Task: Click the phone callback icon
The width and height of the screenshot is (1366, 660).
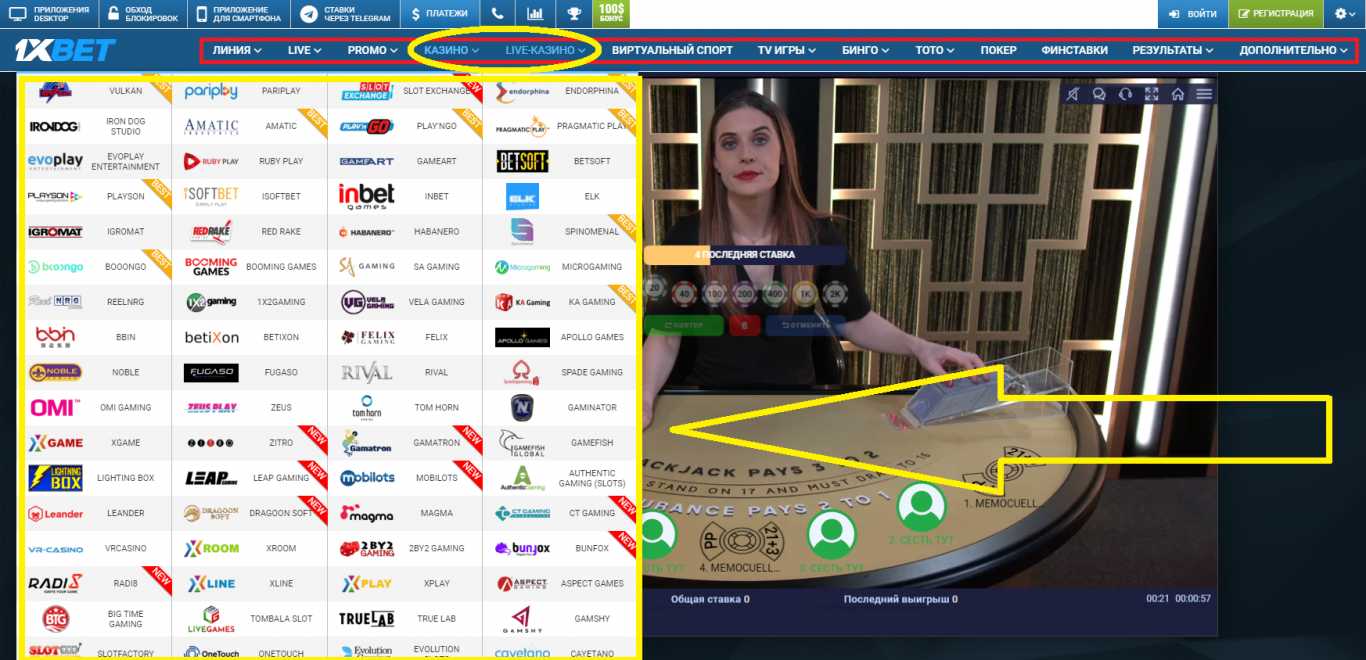Action: click(x=498, y=14)
